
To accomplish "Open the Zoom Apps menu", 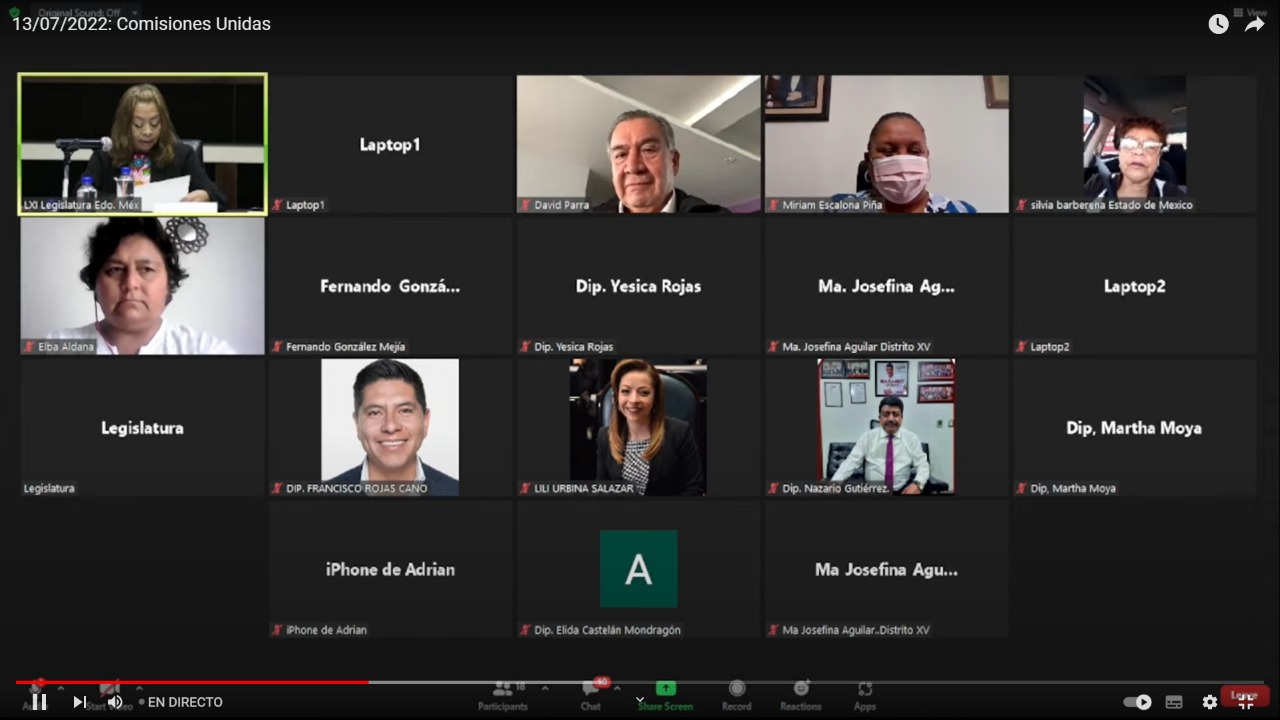I will click(x=865, y=695).
